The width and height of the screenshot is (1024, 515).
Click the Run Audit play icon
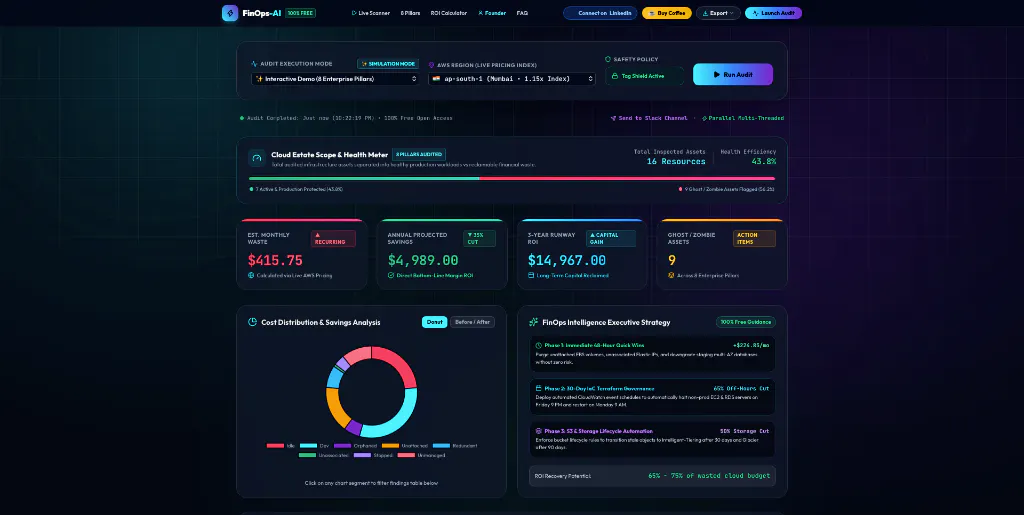716,74
